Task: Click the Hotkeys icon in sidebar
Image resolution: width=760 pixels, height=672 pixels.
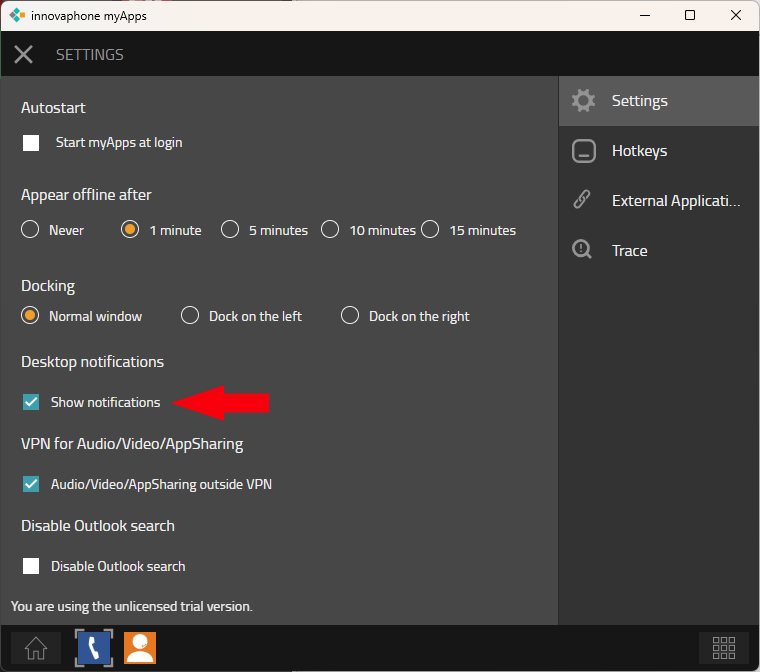Action: (583, 151)
